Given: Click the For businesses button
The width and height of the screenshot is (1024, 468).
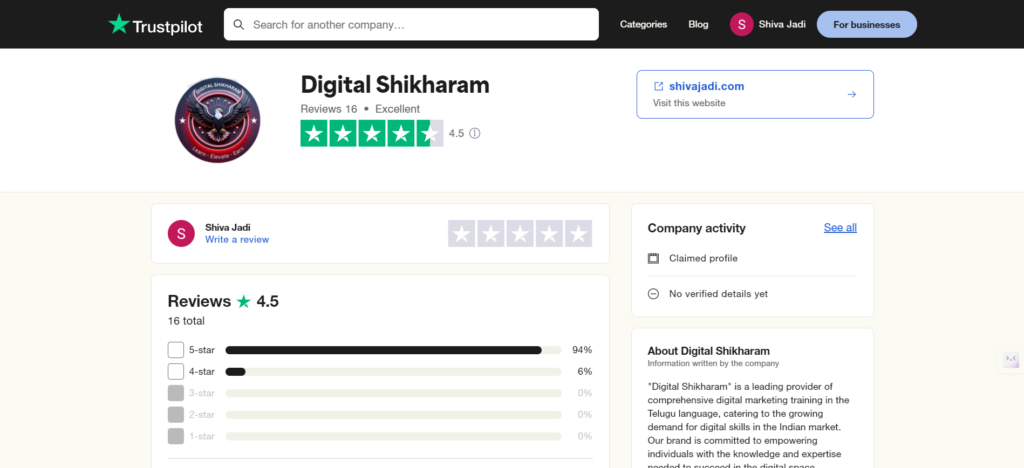Looking at the screenshot, I should click(x=866, y=25).
